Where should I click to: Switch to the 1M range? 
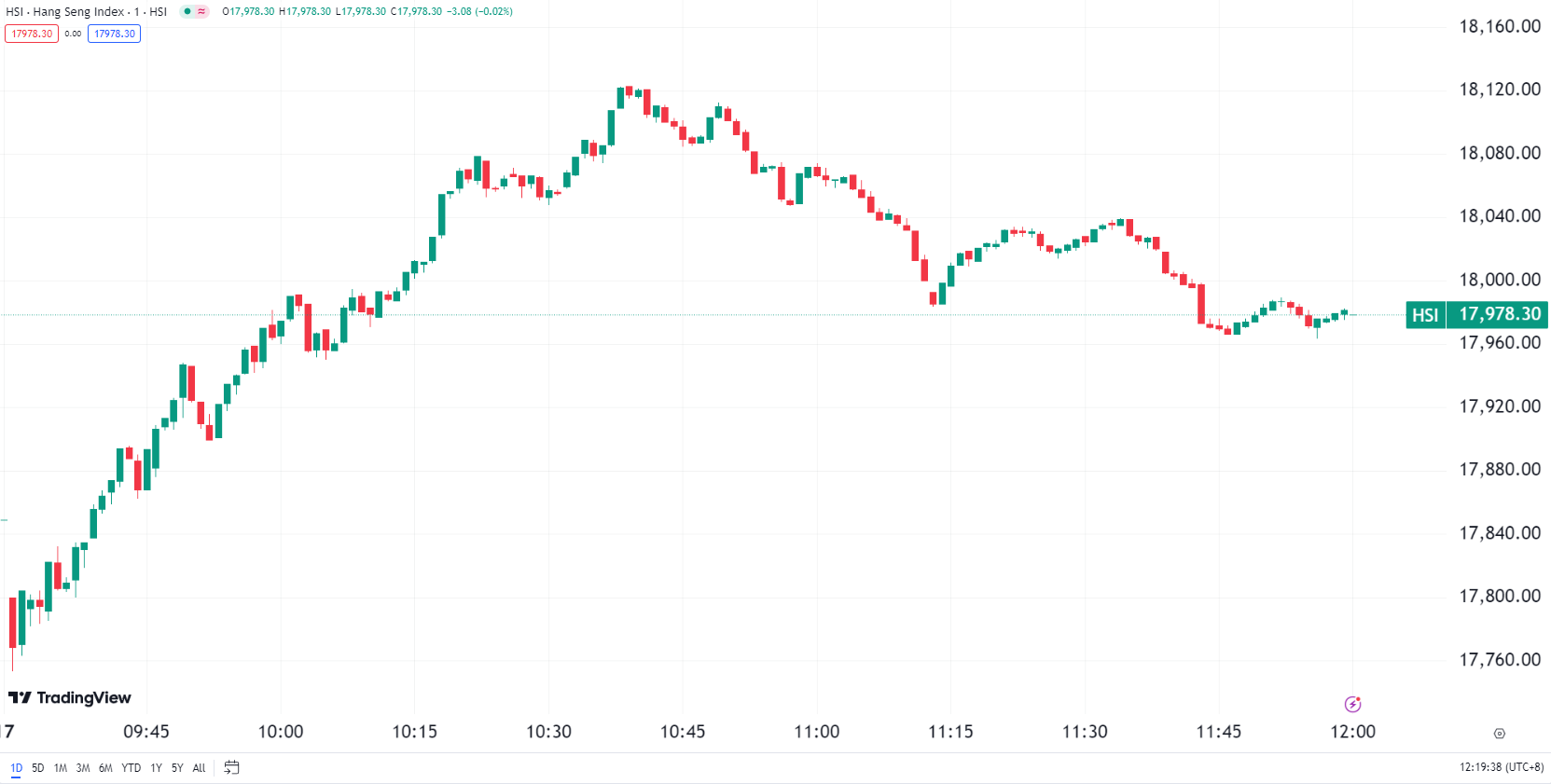61,768
